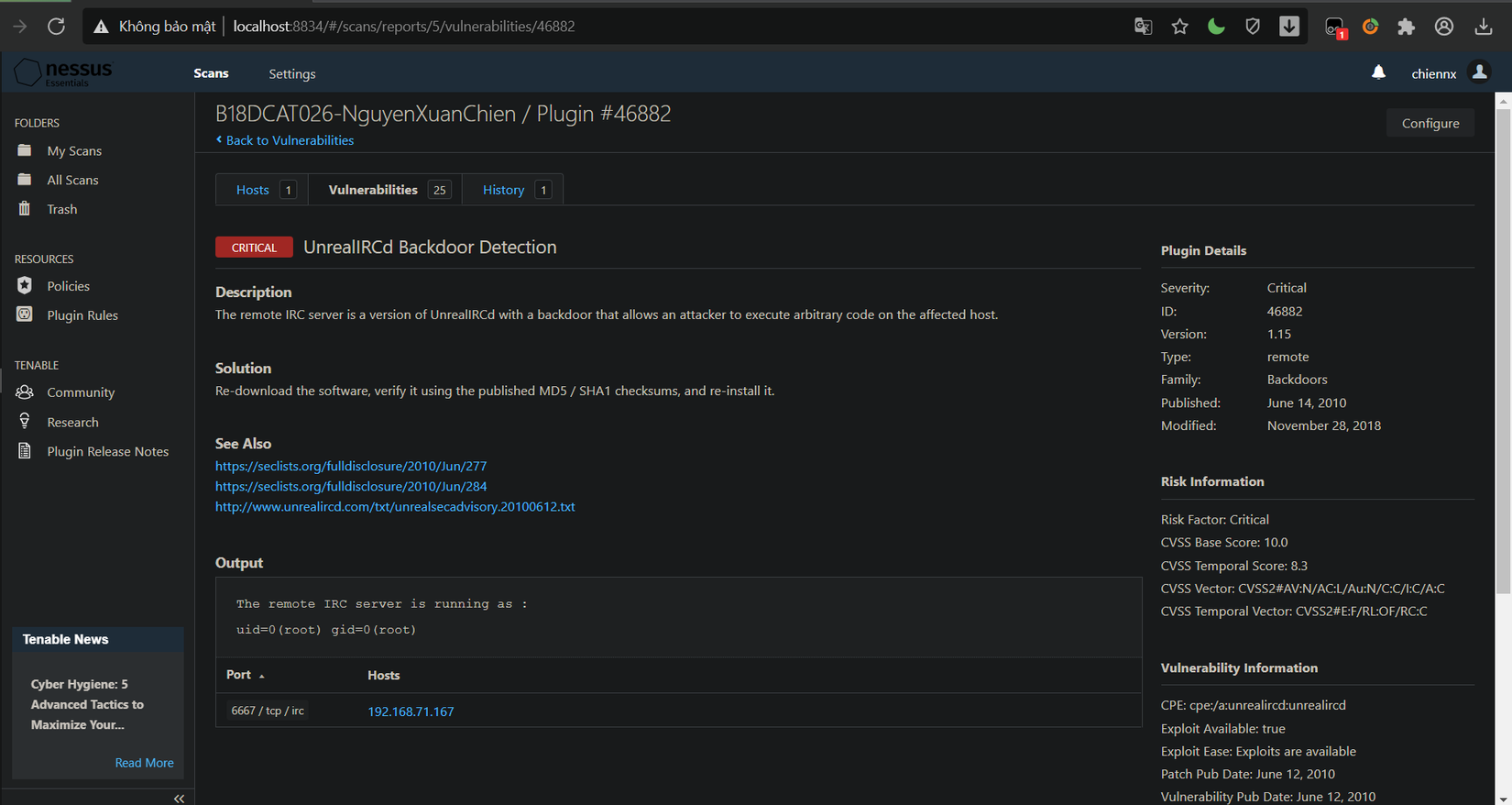Switch to the Hosts tab

(253, 190)
